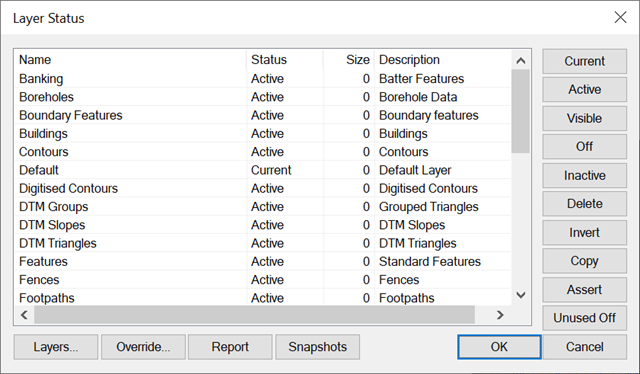
Task: Click size value in Buildings row
Action: (366, 134)
